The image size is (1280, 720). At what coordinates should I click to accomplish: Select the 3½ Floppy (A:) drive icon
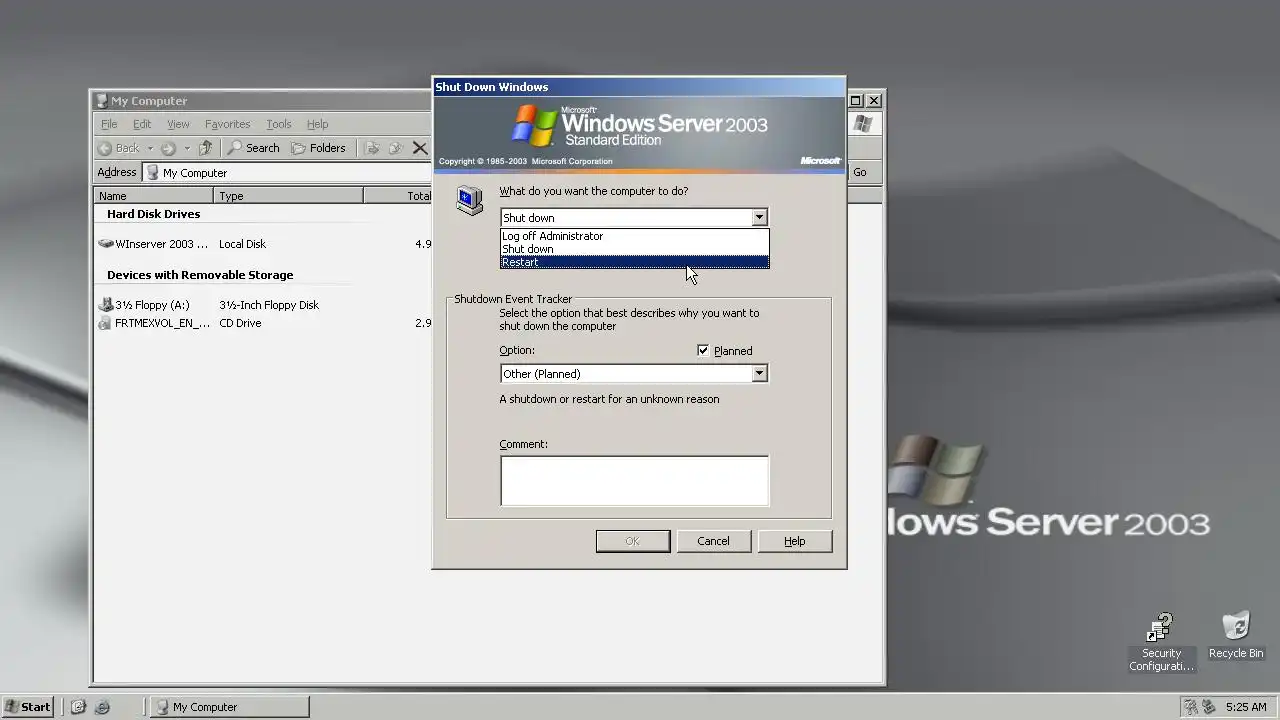(106, 304)
